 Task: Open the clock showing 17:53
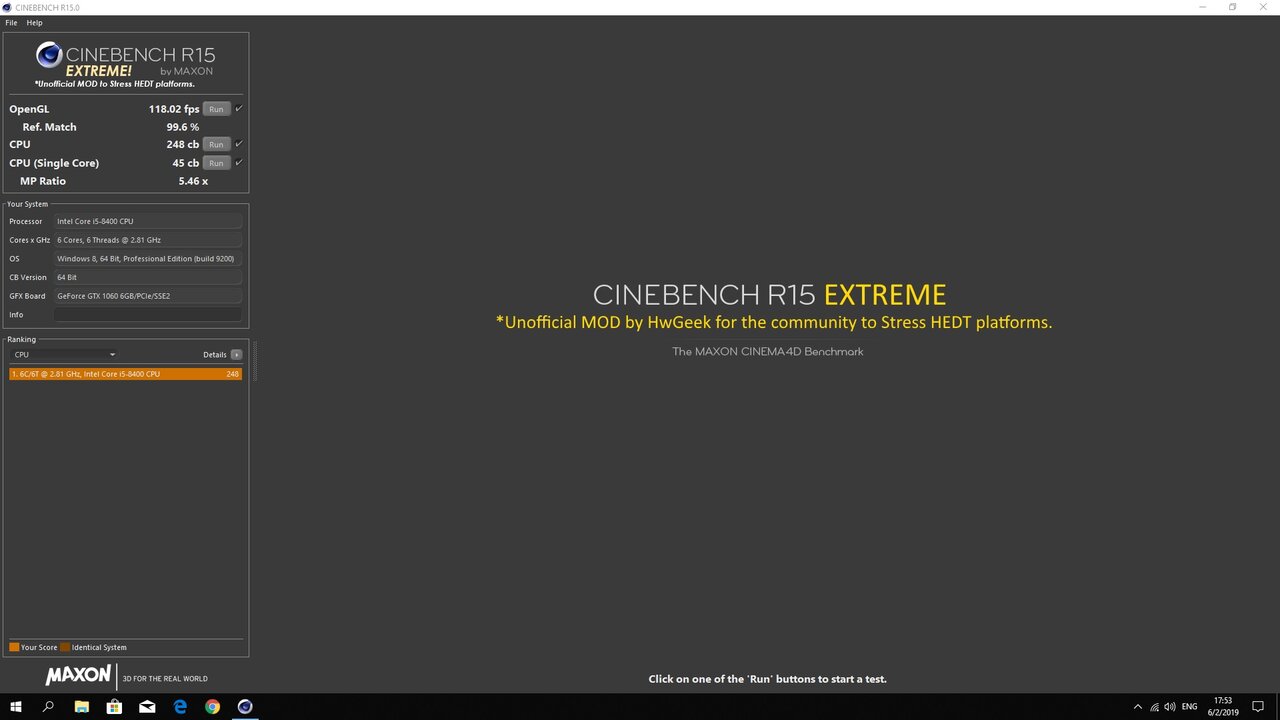pyautogui.click(x=1223, y=706)
